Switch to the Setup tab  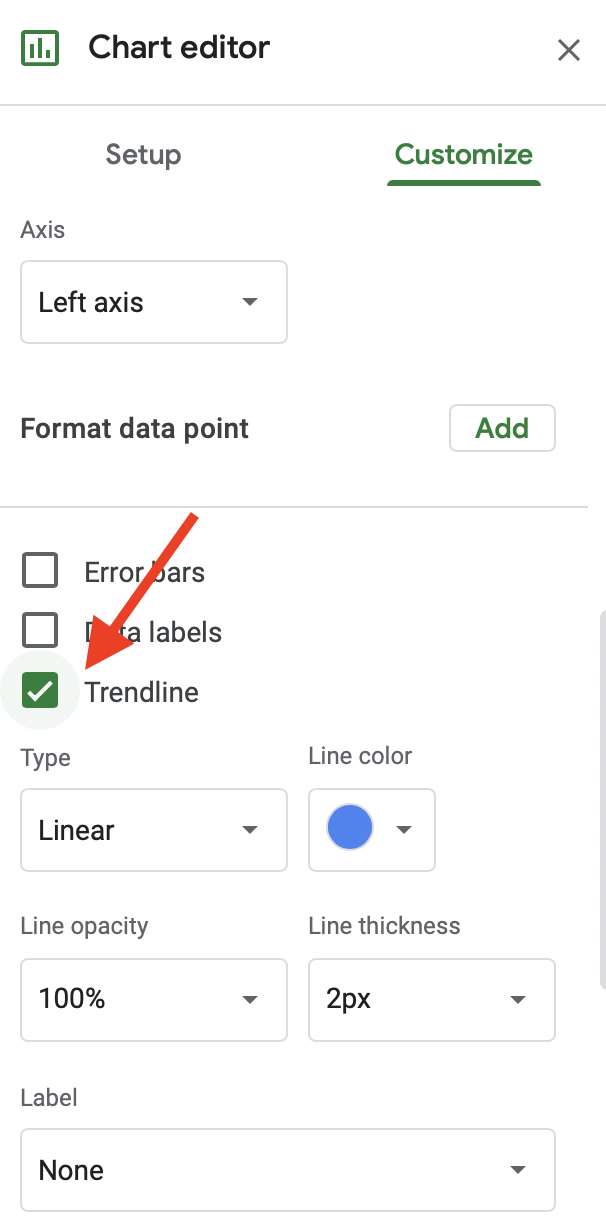coord(142,155)
